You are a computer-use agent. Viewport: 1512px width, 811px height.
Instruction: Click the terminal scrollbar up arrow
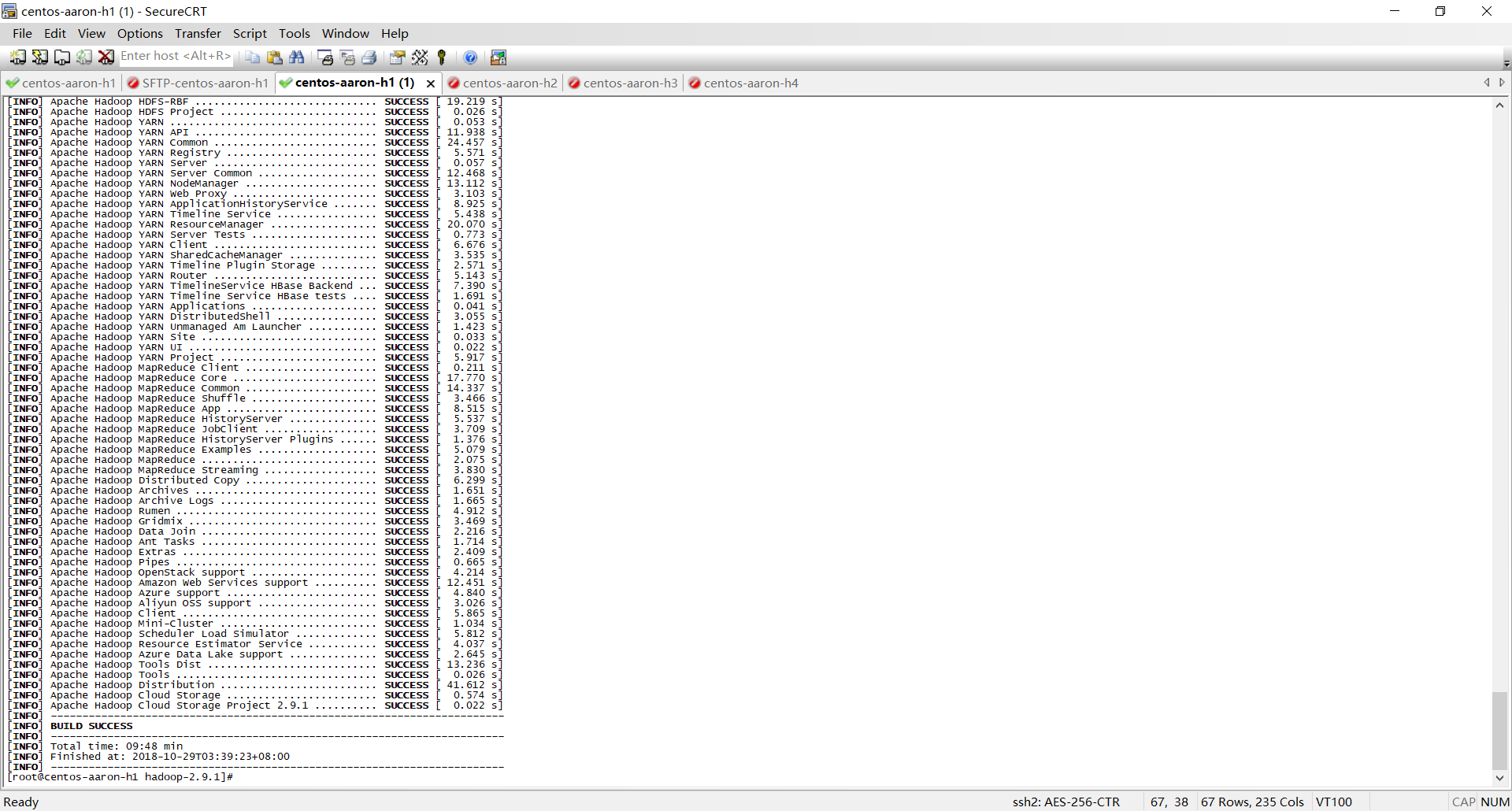(x=1499, y=105)
